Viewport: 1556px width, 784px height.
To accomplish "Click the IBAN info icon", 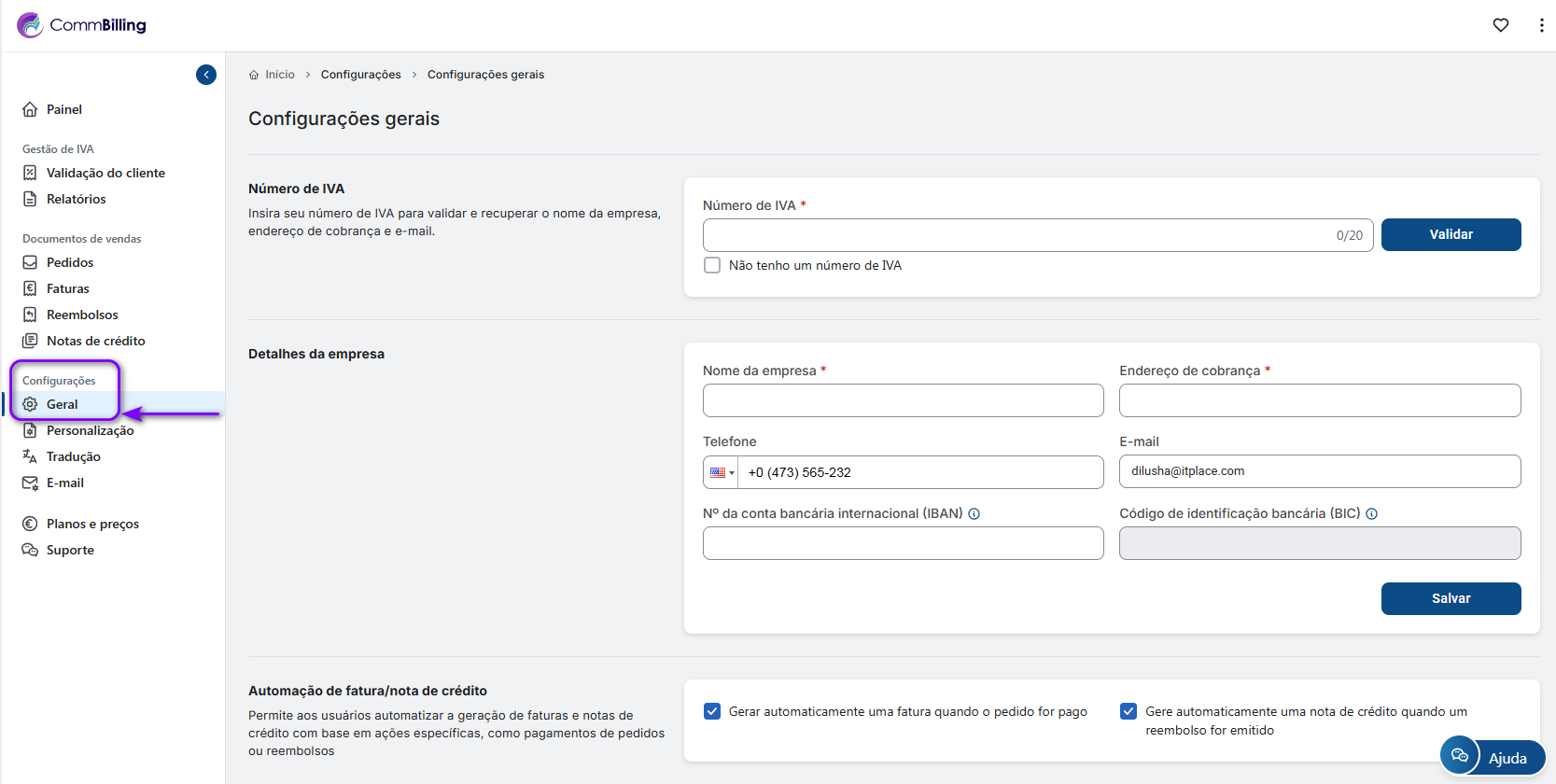I will click(x=974, y=514).
